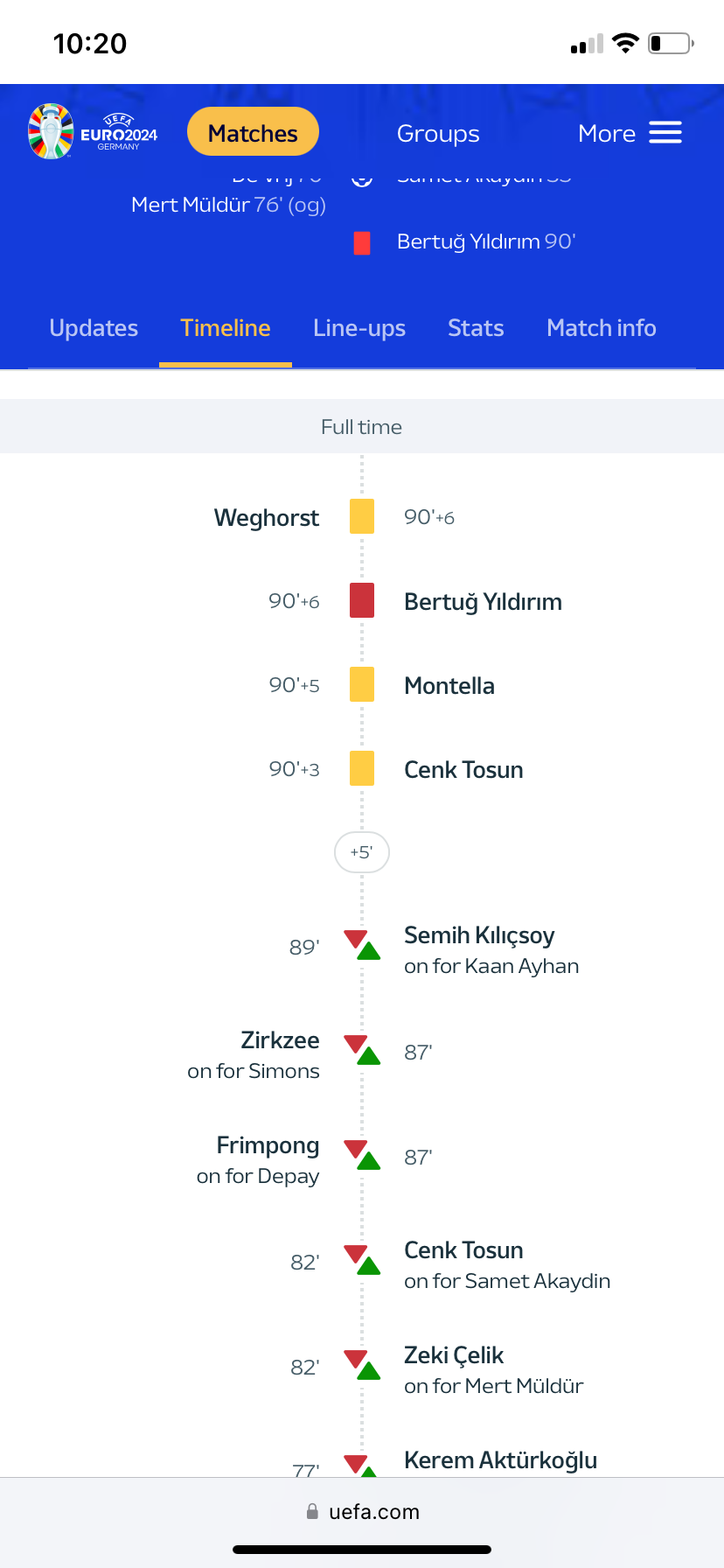Click the Frimpong substitution arrows icon
Viewport: 724px width, 1568px height.
[362, 1155]
